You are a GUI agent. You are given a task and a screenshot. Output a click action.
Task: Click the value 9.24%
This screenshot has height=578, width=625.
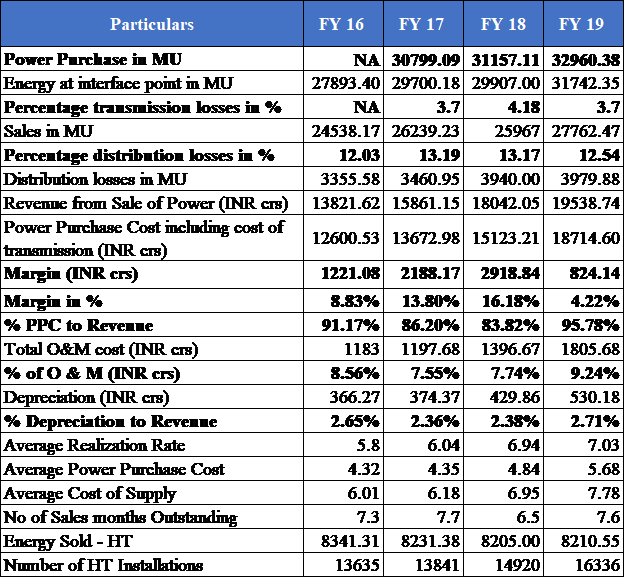[595, 374]
